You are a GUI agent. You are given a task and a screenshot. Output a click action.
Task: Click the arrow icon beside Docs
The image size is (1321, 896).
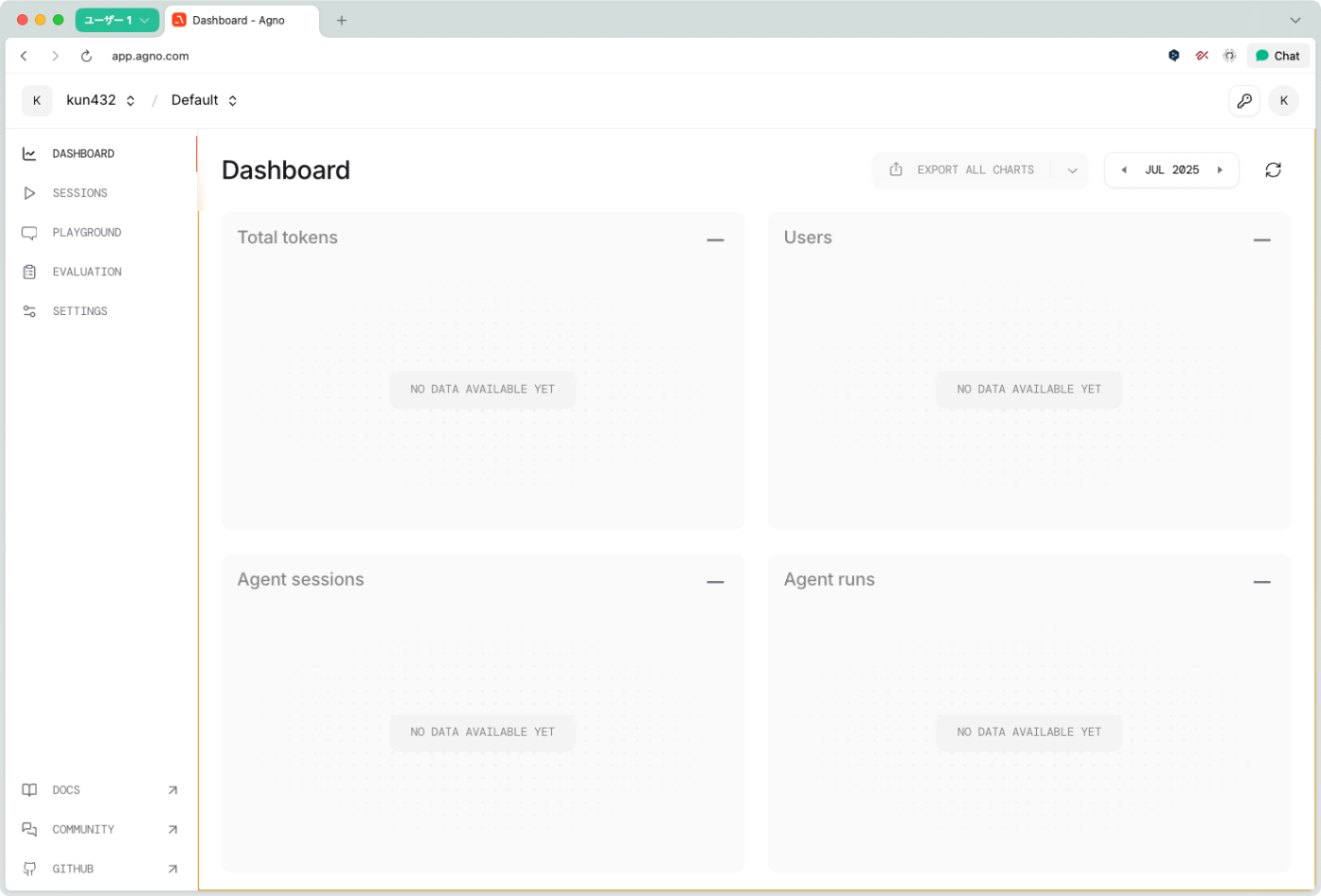tap(173, 790)
